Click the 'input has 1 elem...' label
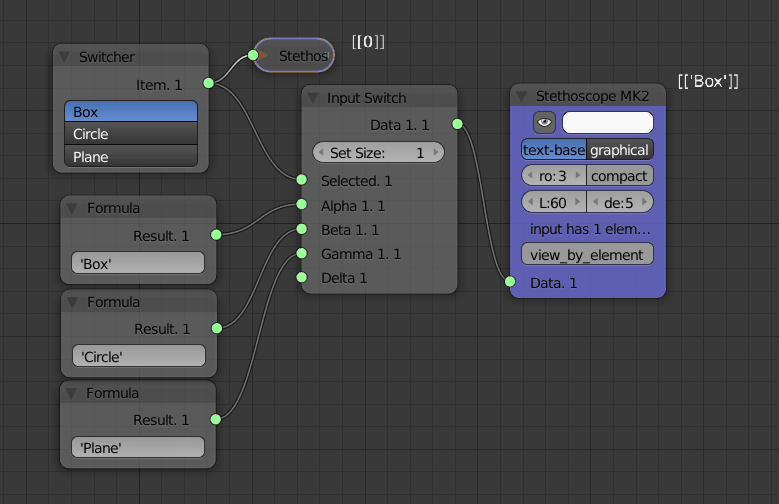Viewport: 779px width, 504px height. point(590,229)
